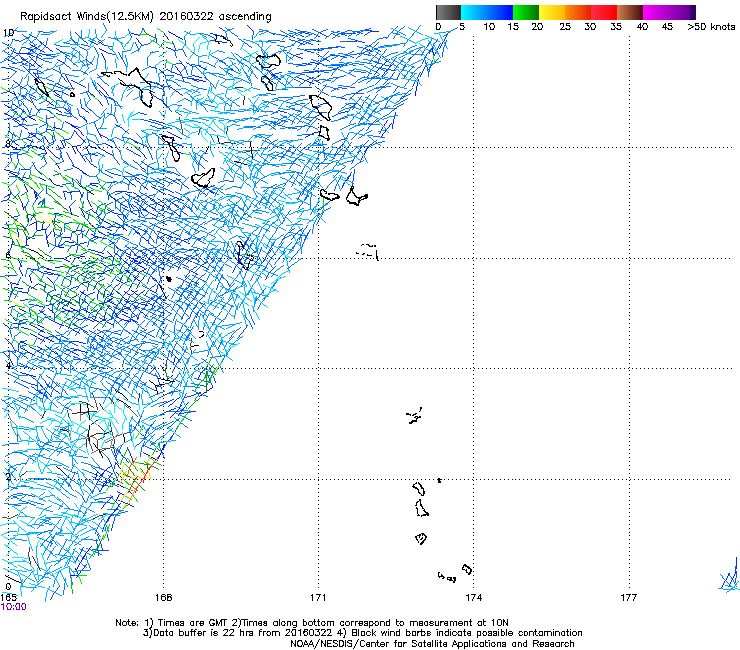Click the '174' longitude axis label
Image resolution: width=740 pixels, height=650 pixels.
point(473,598)
